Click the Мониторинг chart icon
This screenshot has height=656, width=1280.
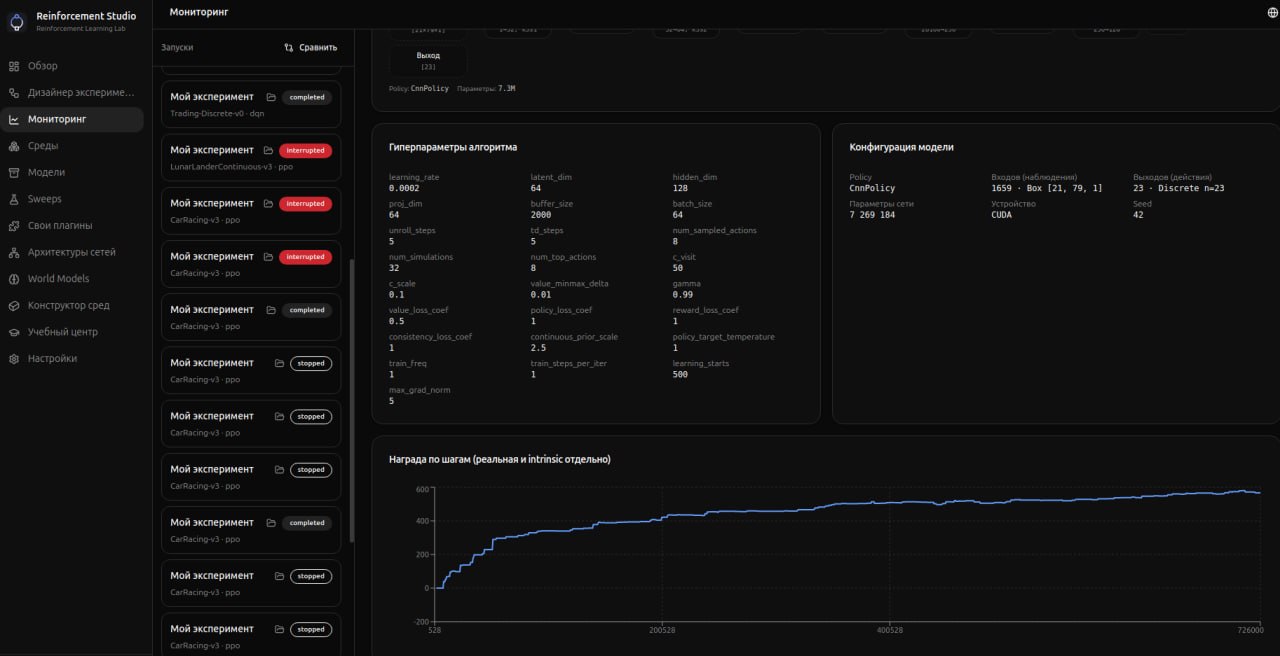[14, 119]
